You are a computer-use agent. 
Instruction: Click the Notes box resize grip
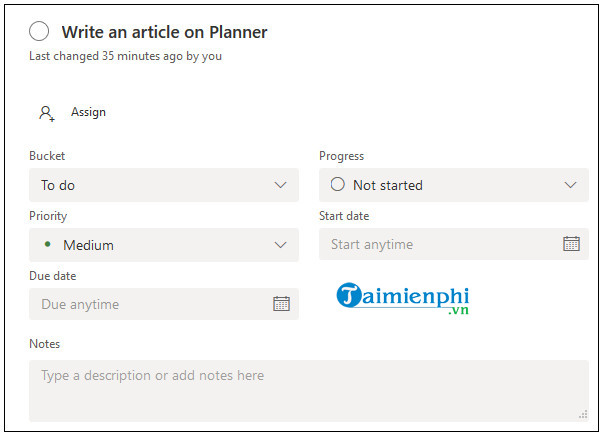[x=582, y=414]
